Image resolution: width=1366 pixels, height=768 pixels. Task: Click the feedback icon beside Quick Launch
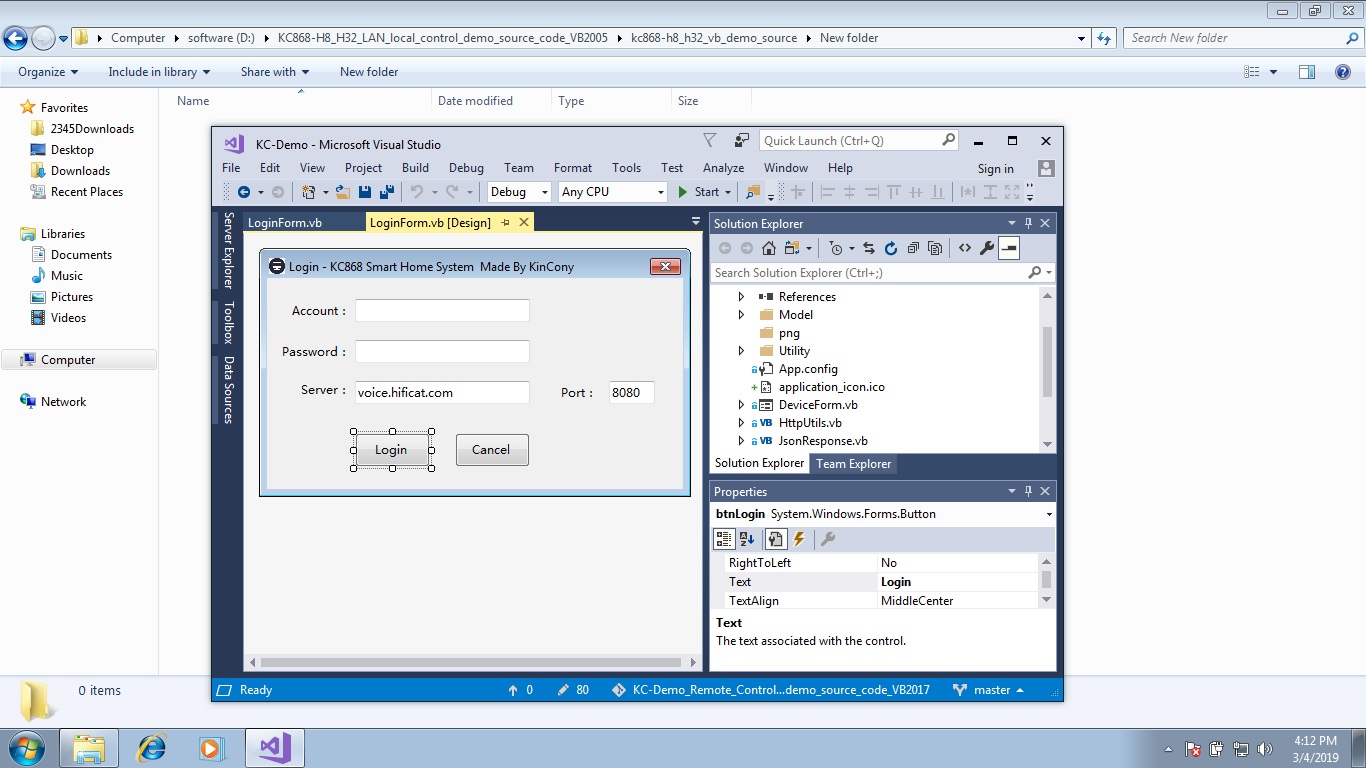point(741,141)
